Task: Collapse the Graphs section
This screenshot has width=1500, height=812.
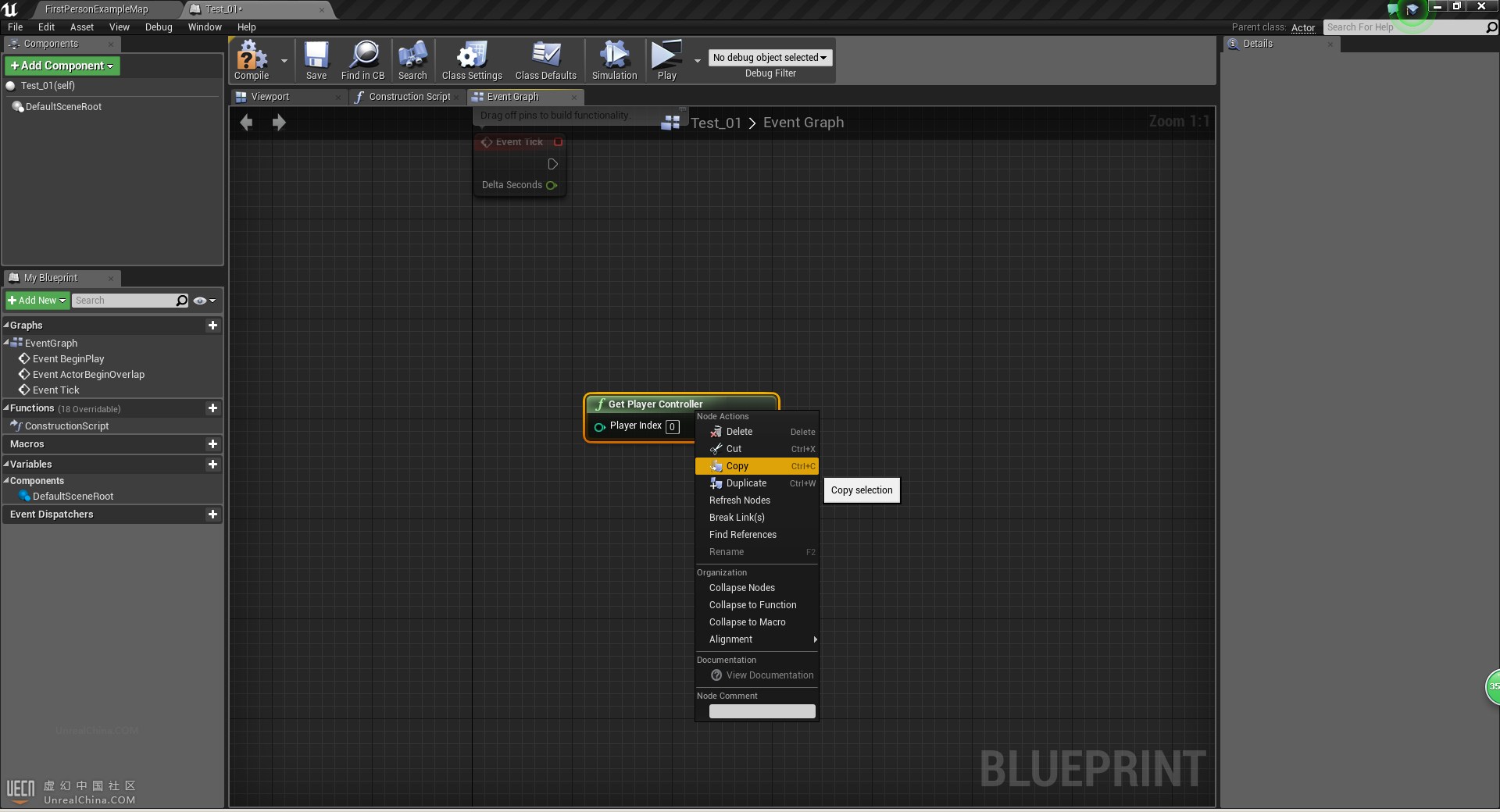Action: pyautogui.click(x=7, y=326)
